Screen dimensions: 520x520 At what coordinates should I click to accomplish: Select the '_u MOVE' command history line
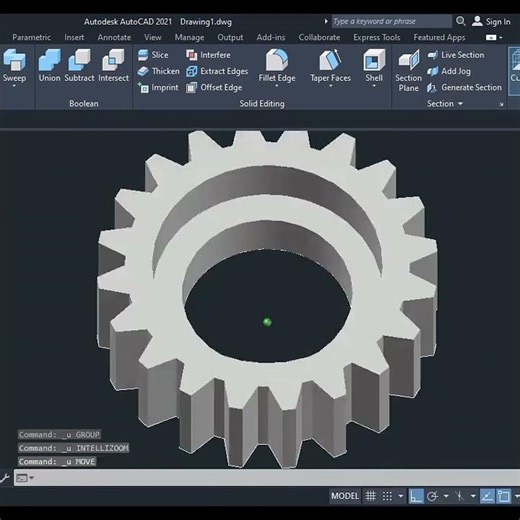pos(57,462)
